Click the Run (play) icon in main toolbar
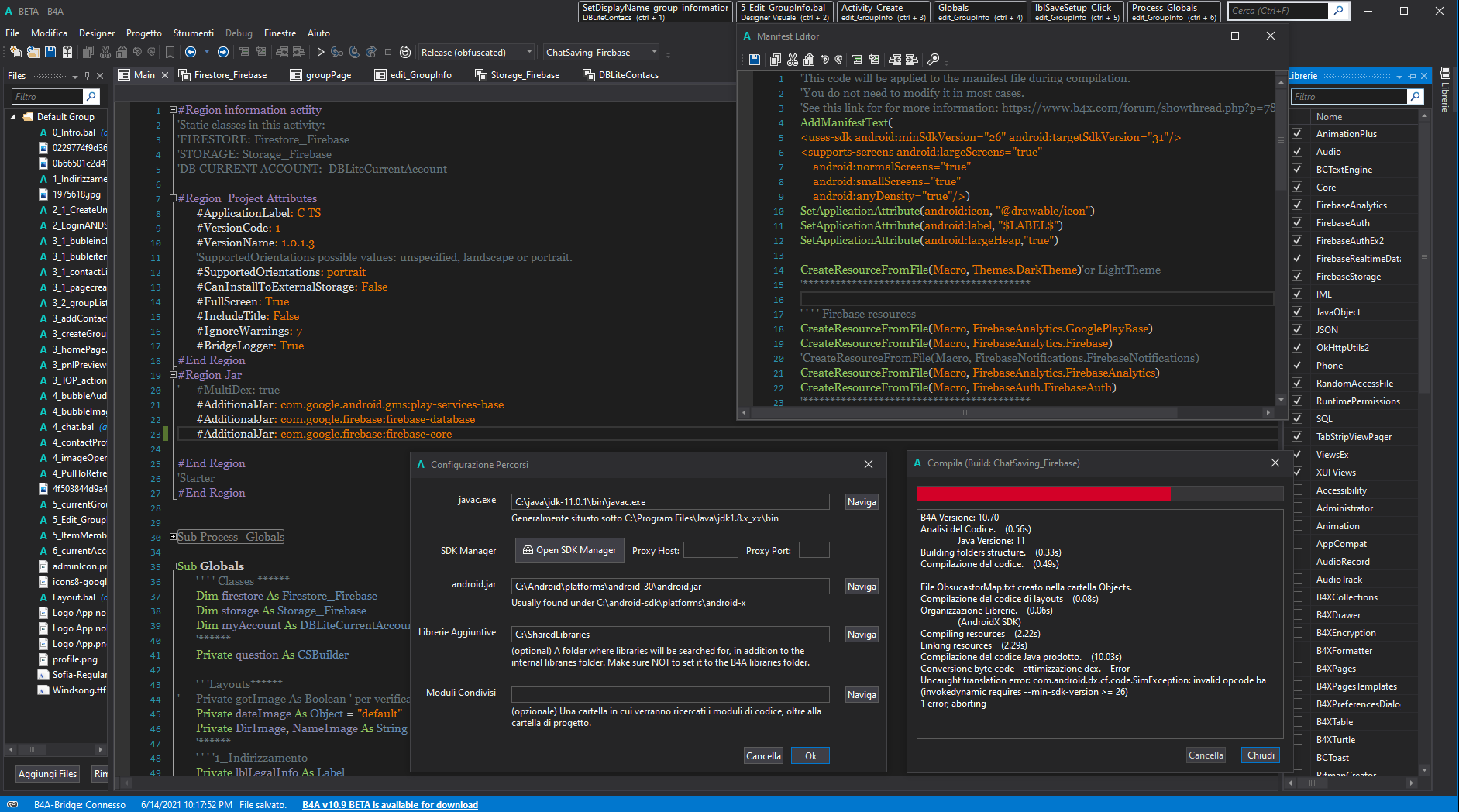This screenshot has height=812, width=1459. point(320,52)
